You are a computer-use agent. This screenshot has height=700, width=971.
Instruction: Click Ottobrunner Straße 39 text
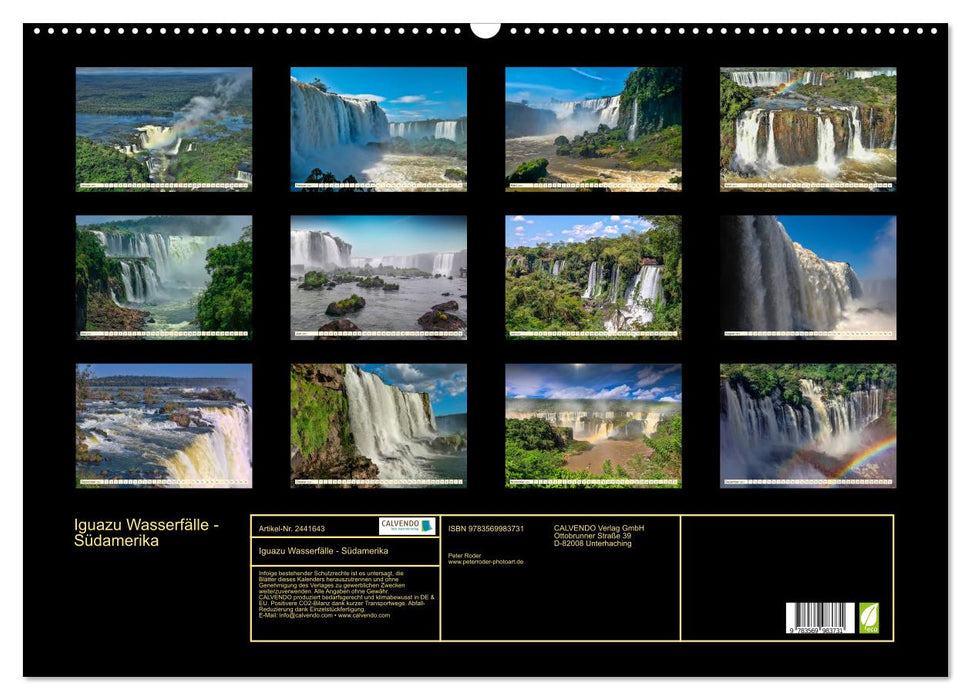point(593,536)
